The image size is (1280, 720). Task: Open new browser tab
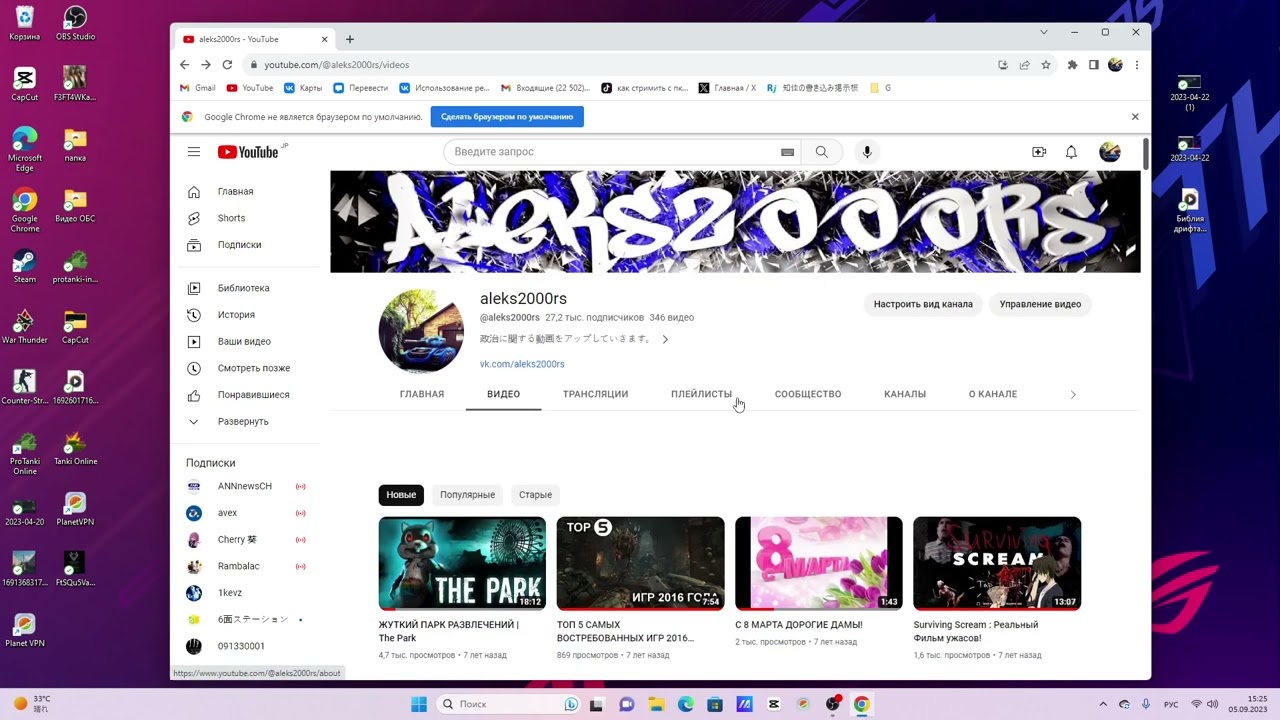point(350,39)
